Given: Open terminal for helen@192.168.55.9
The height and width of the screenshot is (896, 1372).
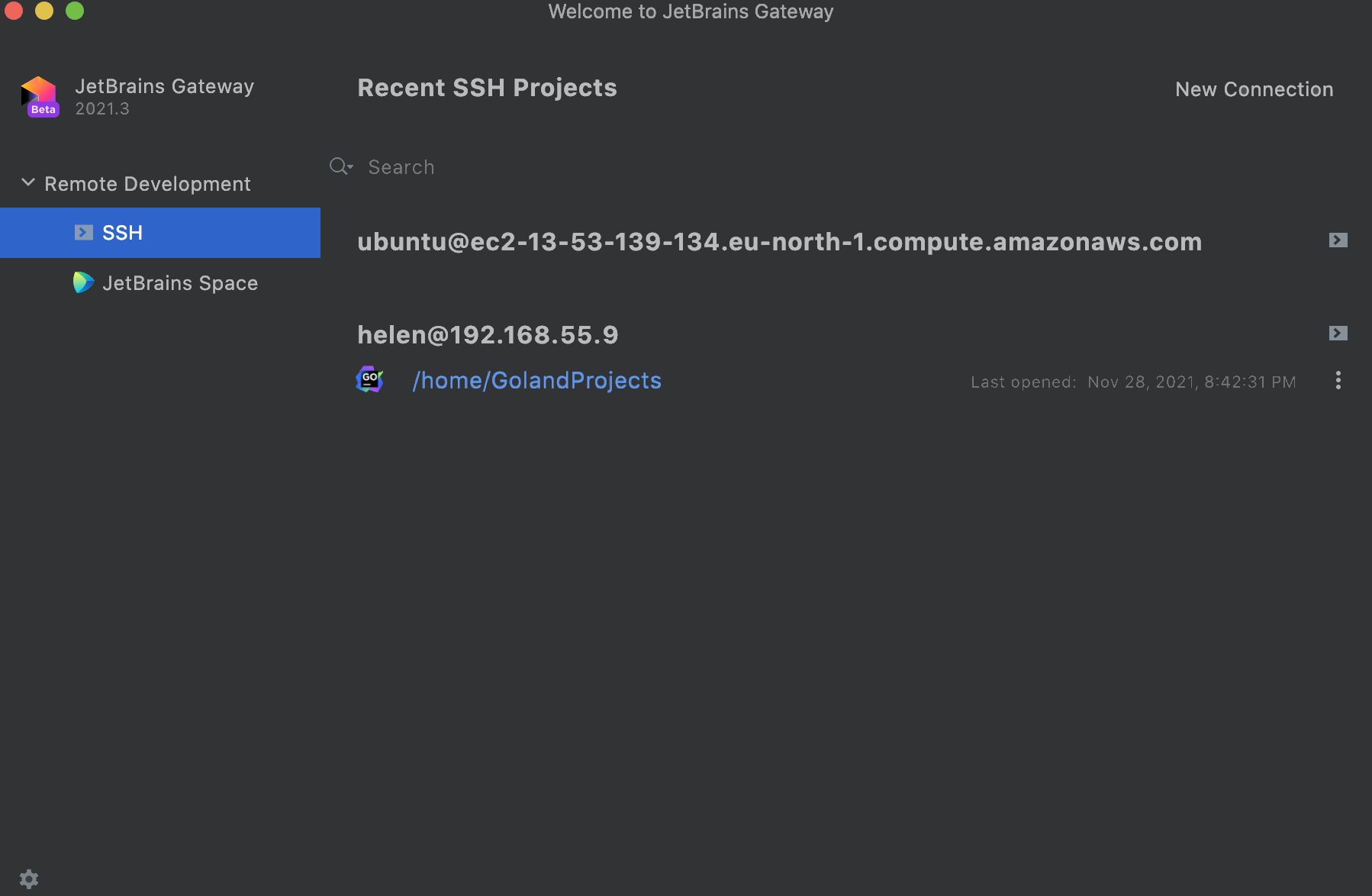Looking at the screenshot, I should [1338, 334].
